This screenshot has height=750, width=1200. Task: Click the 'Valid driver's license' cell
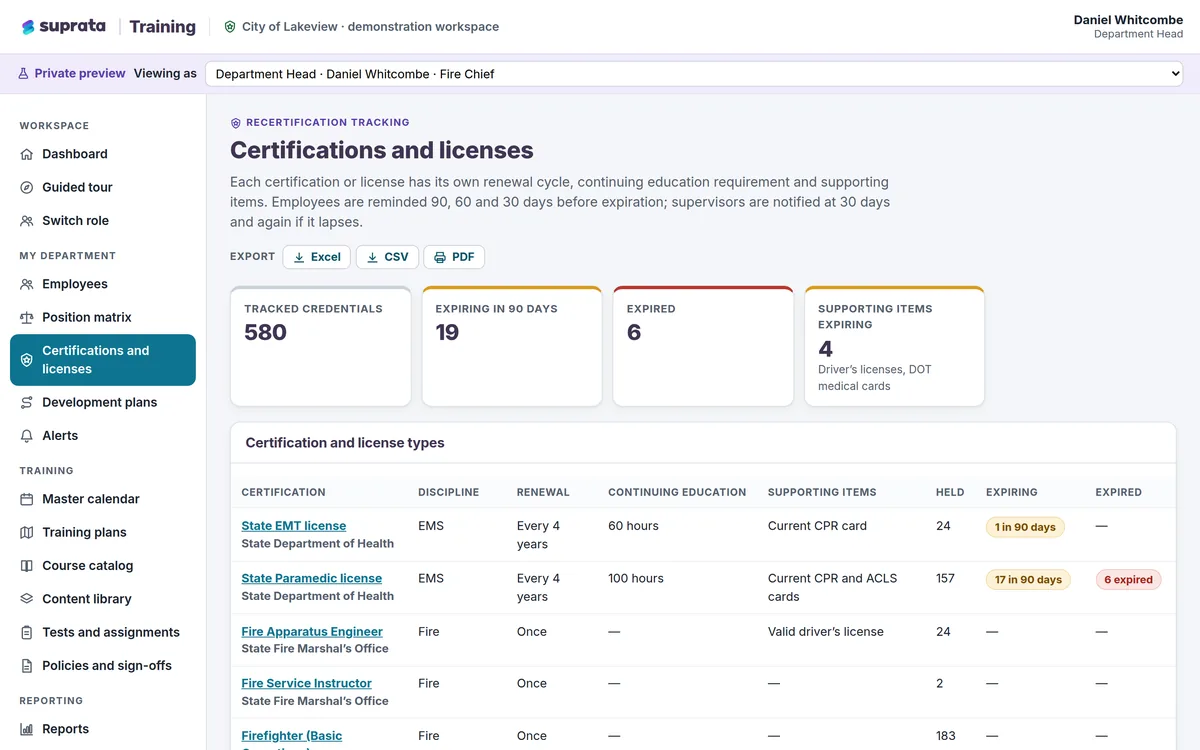tap(826, 631)
